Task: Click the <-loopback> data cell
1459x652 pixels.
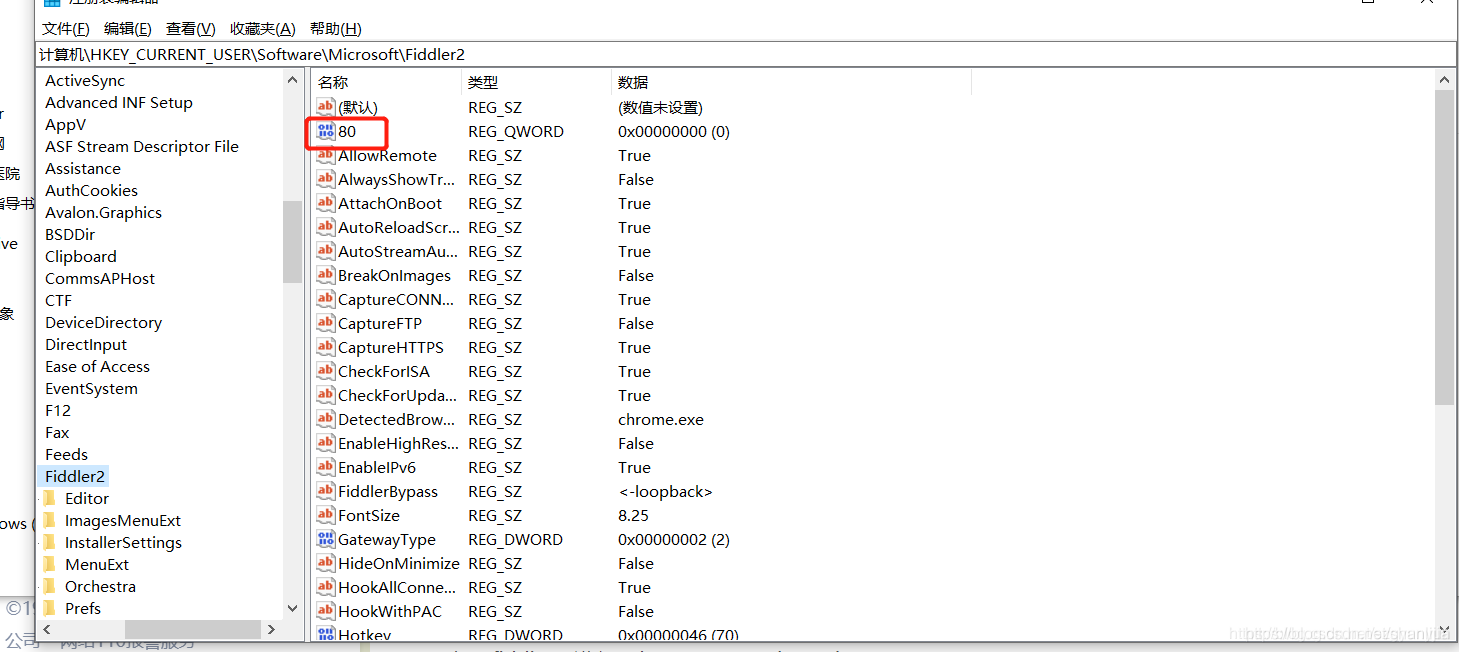Action: tap(665, 491)
